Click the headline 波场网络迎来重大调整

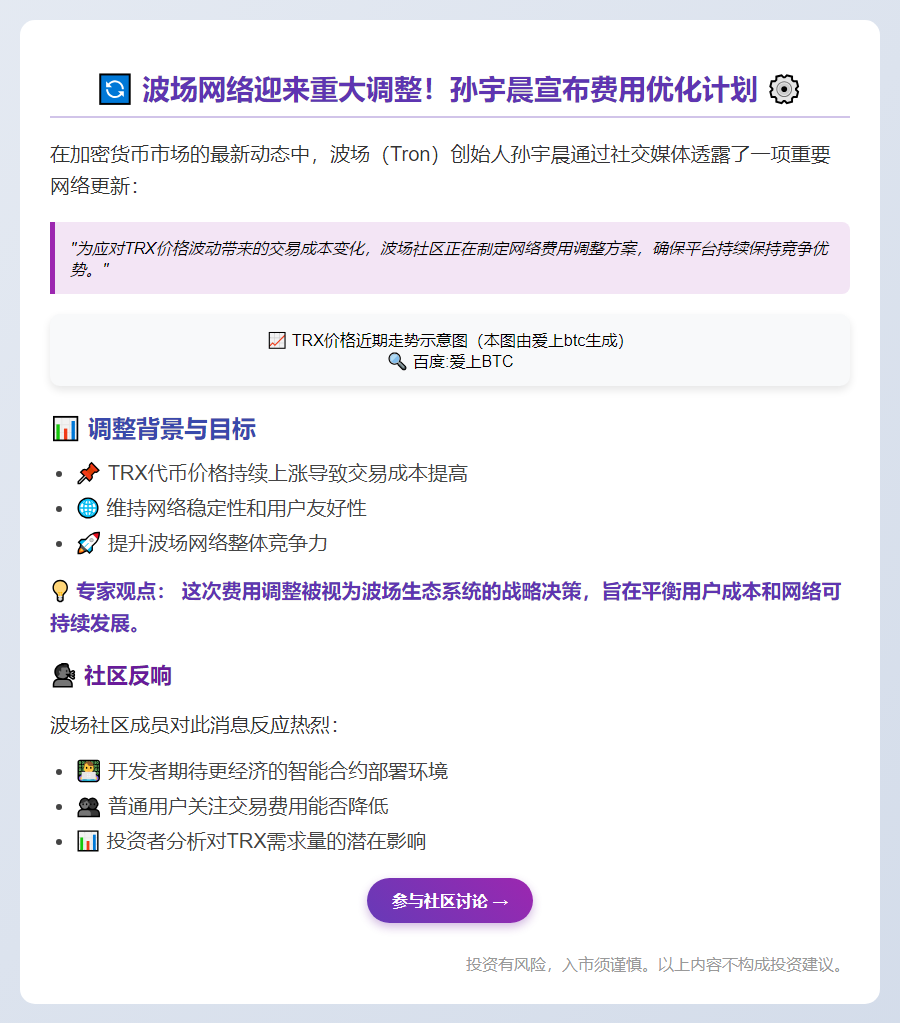tap(450, 88)
